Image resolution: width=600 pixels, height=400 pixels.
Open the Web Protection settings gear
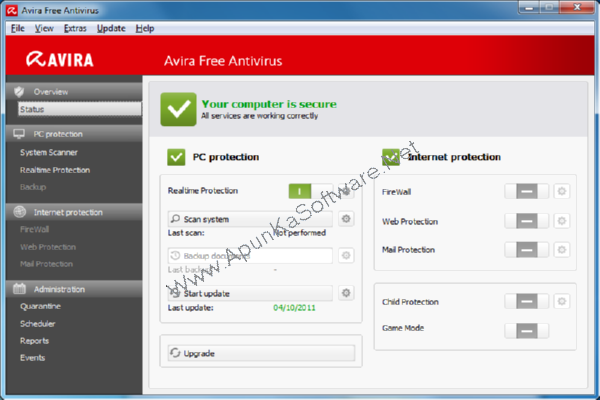[x=562, y=221]
